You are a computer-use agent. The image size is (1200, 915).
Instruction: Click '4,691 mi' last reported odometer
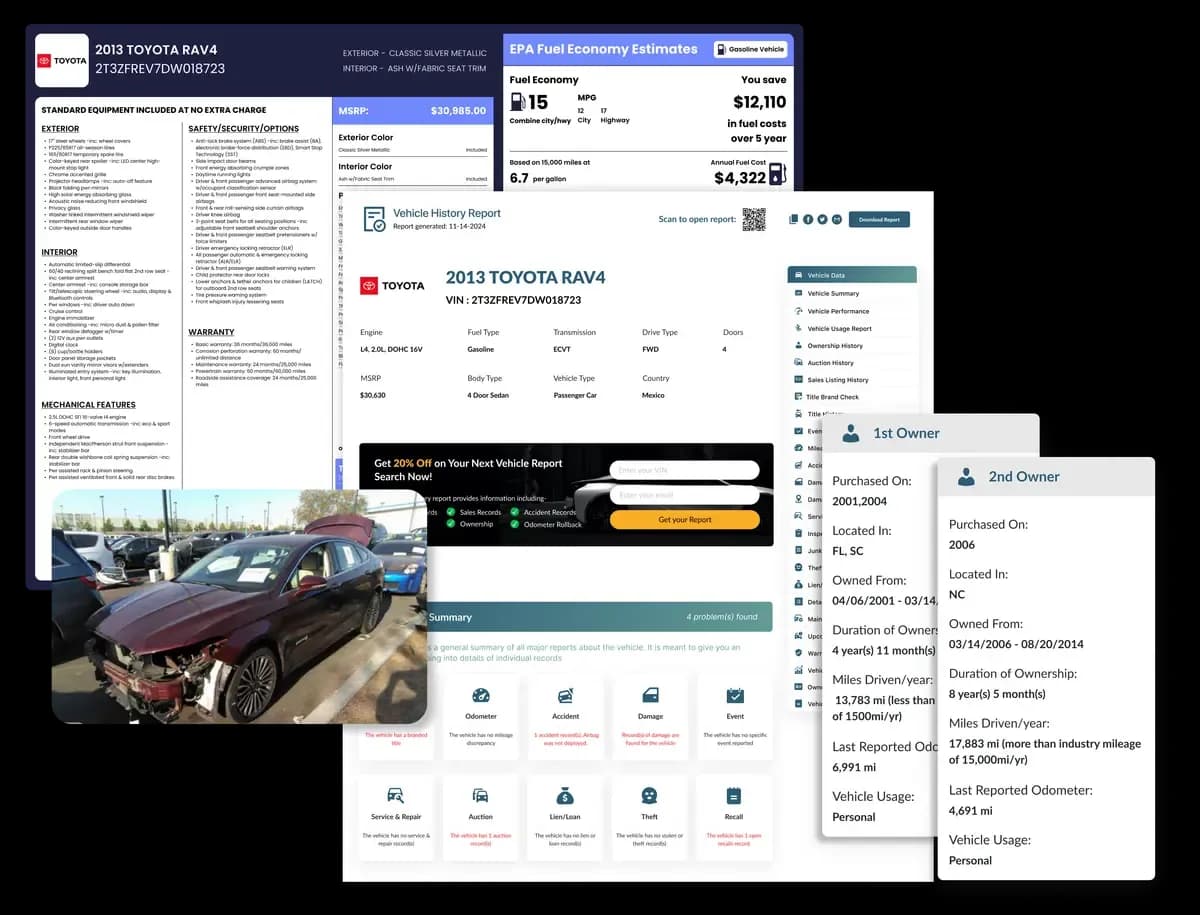click(x=971, y=811)
